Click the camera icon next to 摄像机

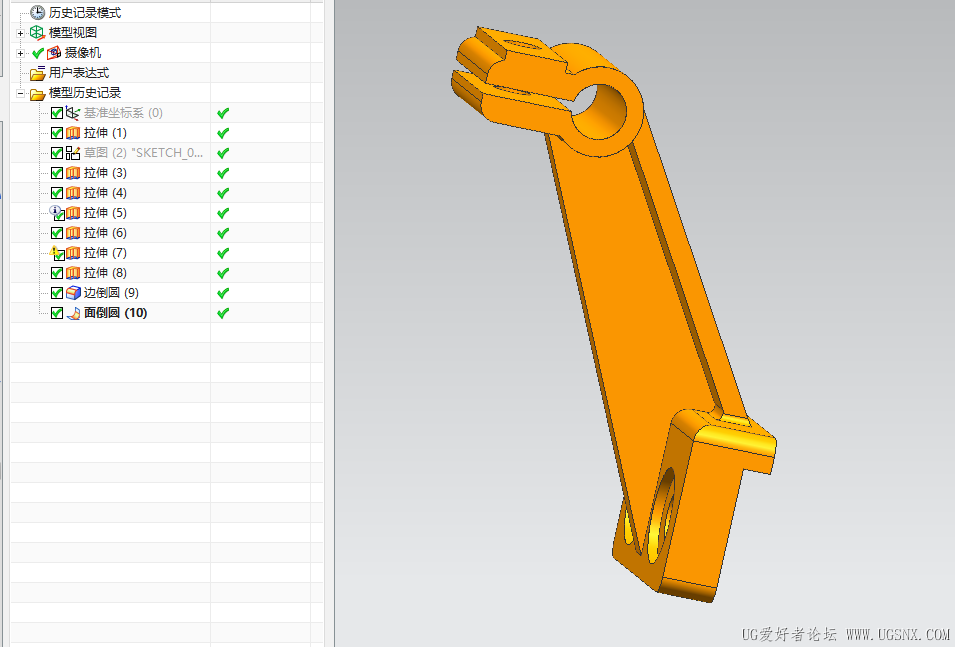(54, 53)
